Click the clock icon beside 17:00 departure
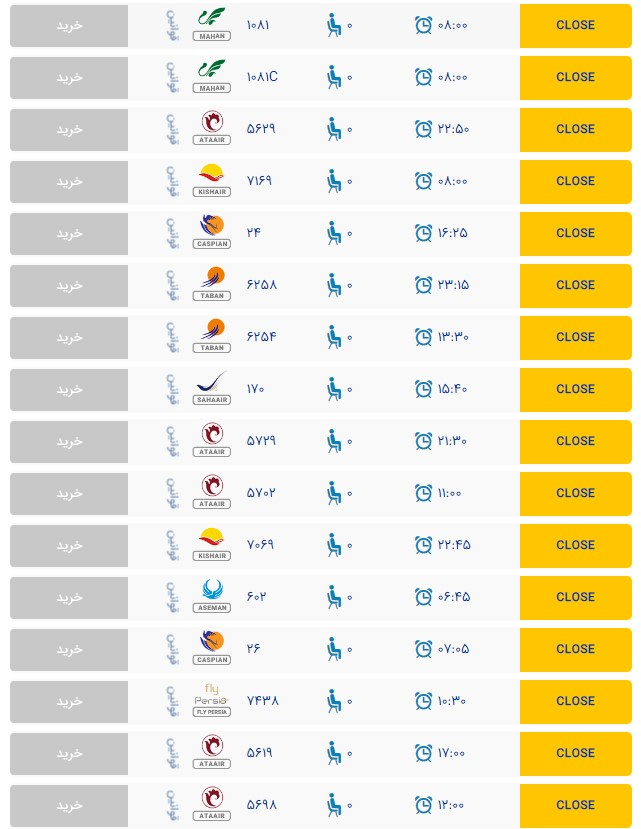This screenshot has width=641, height=829. (x=424, y=753)
